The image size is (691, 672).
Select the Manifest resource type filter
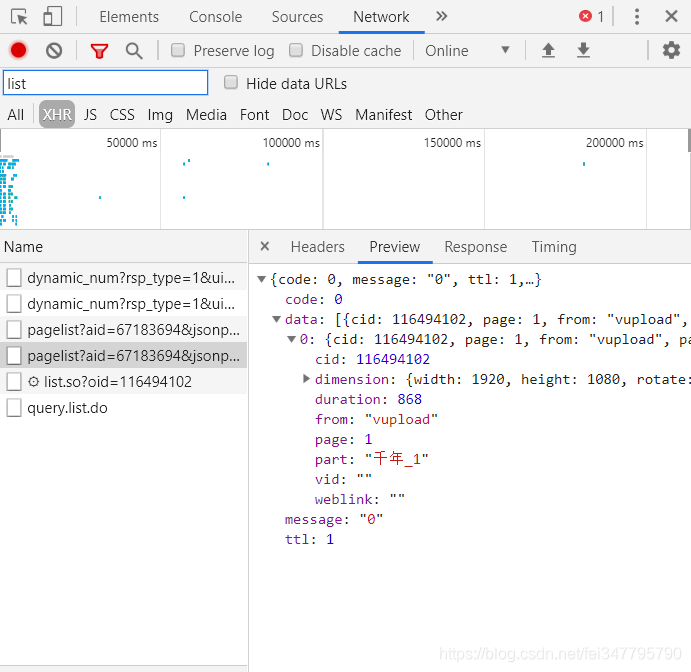tap(384, 115)
